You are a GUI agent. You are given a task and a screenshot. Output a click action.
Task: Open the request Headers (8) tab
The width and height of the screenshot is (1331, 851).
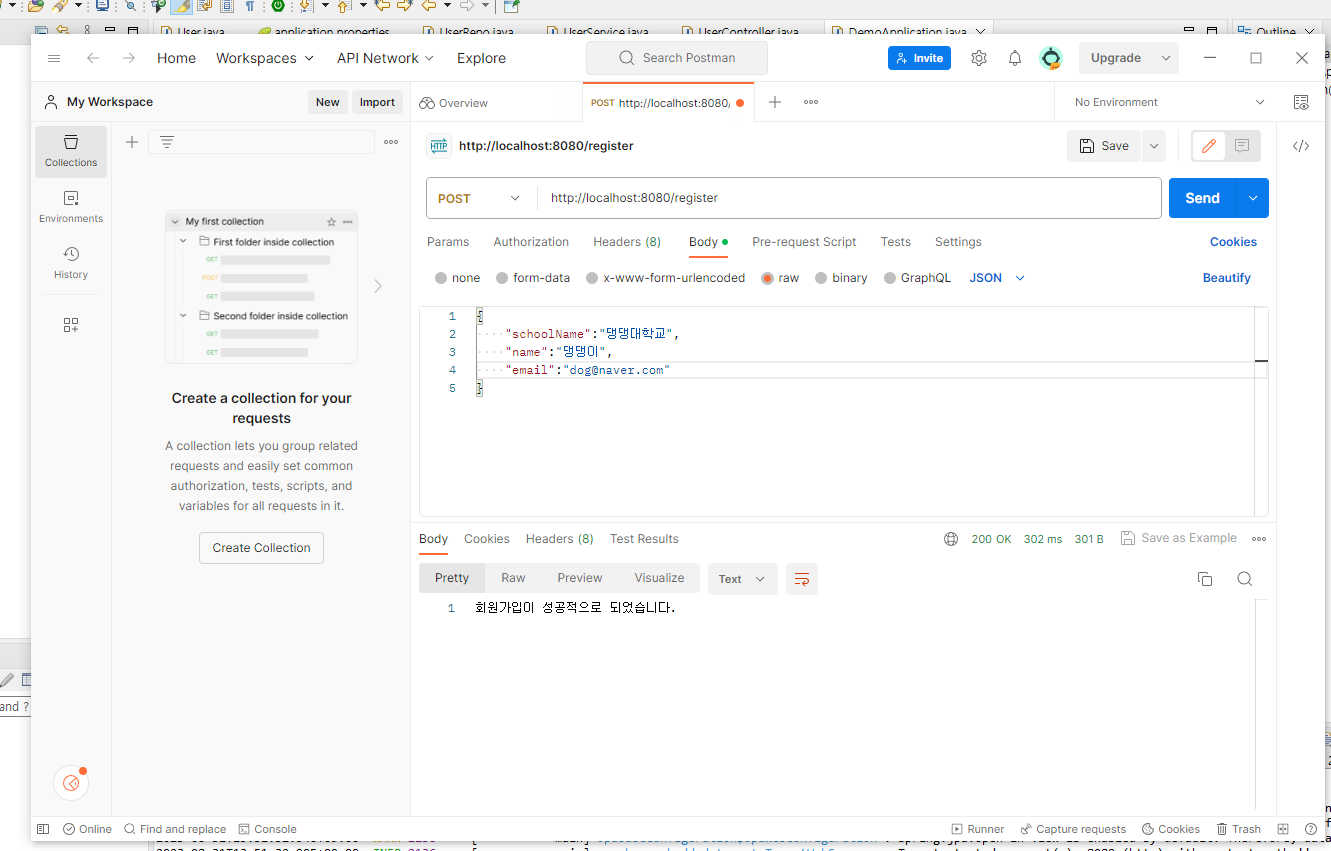[627, 242]
